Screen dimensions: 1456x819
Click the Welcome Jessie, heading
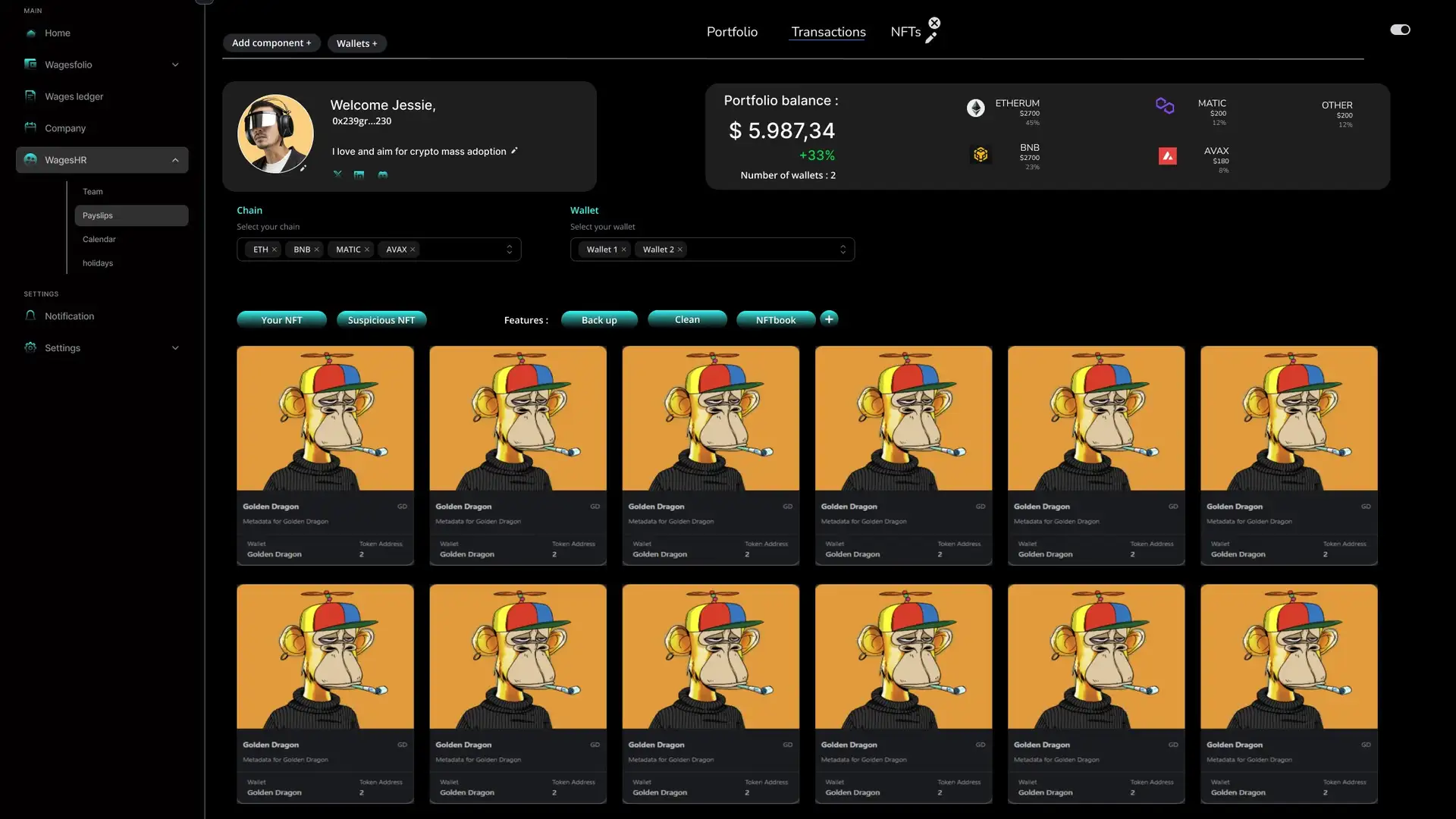[x=383, y=105]
